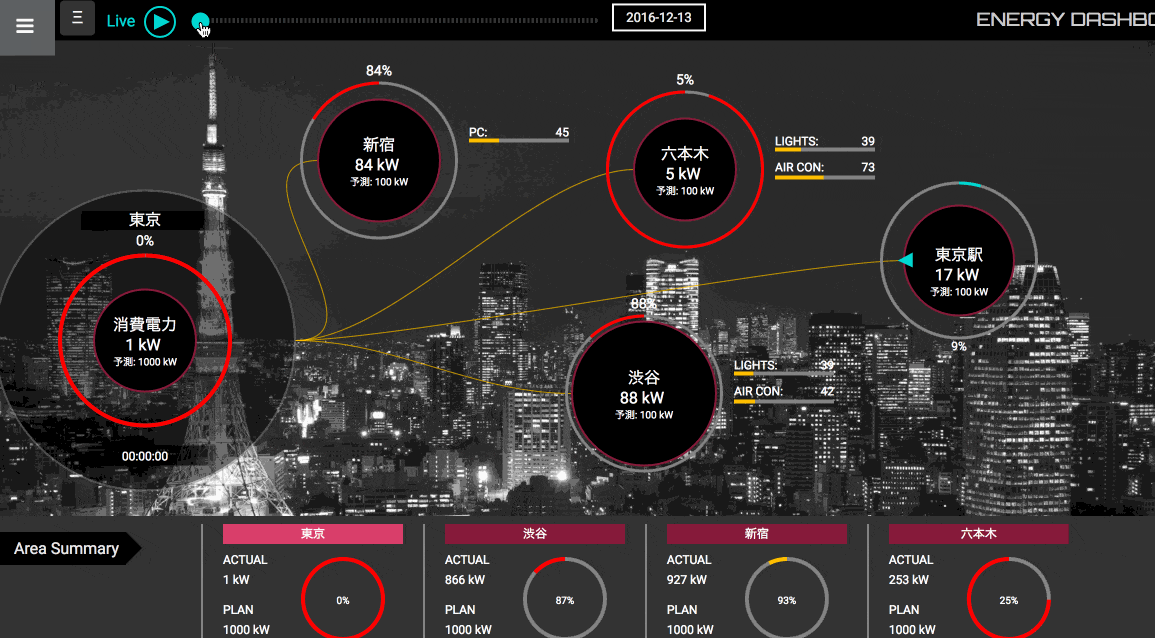
Task: Select the 渋谷 88 kW node
Action: (x=644, y=393)
